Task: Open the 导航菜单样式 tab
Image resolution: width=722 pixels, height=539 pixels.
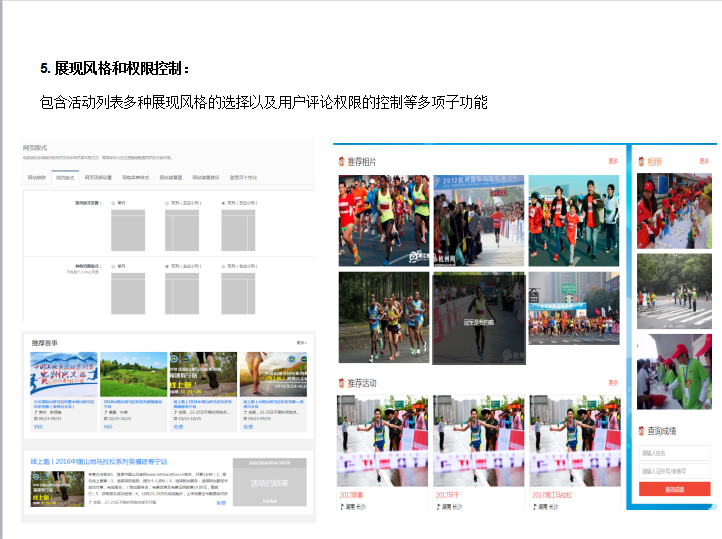Action: [x=135, y=178]
